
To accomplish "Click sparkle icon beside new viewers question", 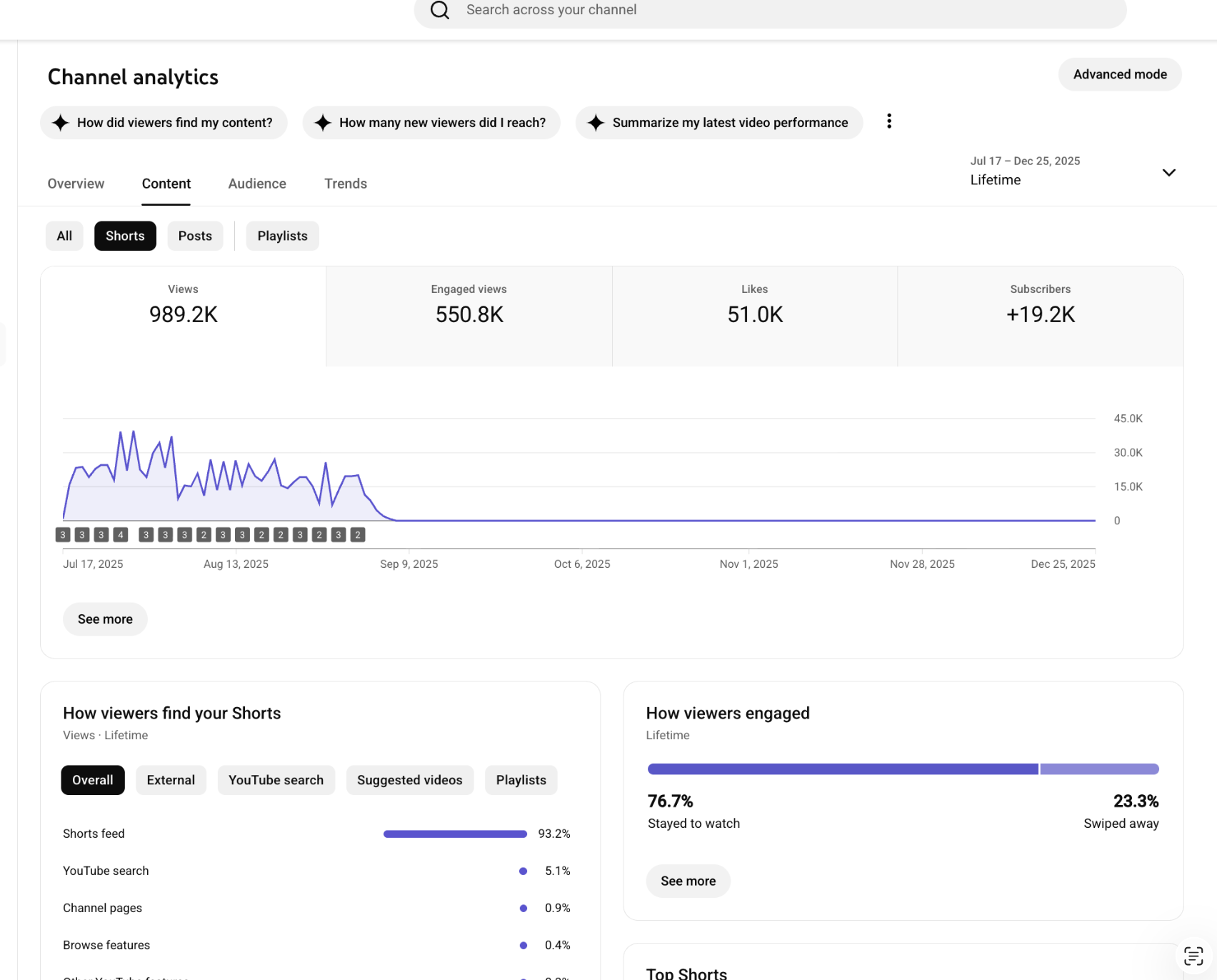I will point(323,123).
